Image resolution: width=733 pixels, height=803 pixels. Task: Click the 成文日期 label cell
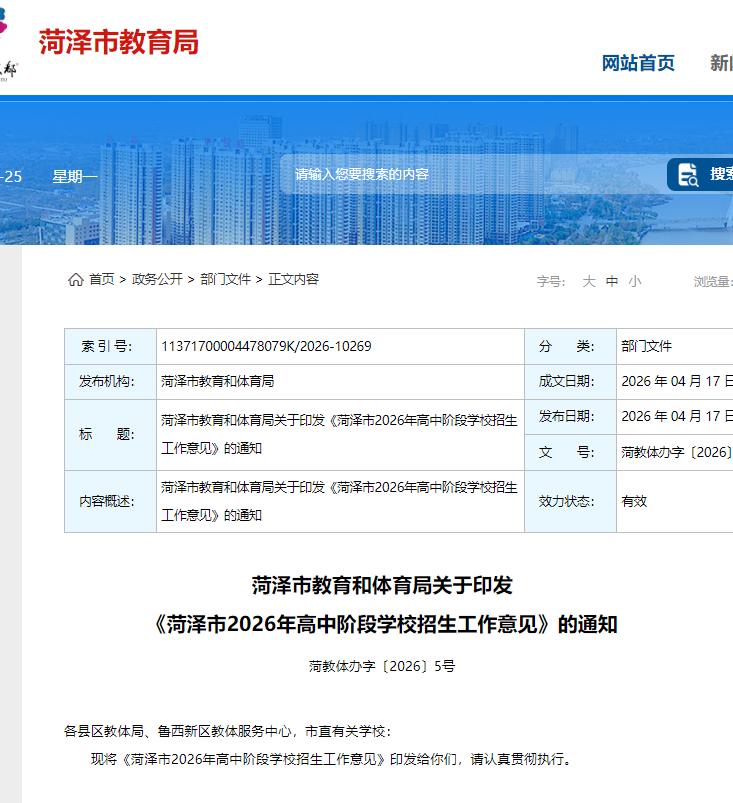click(570, 382)
